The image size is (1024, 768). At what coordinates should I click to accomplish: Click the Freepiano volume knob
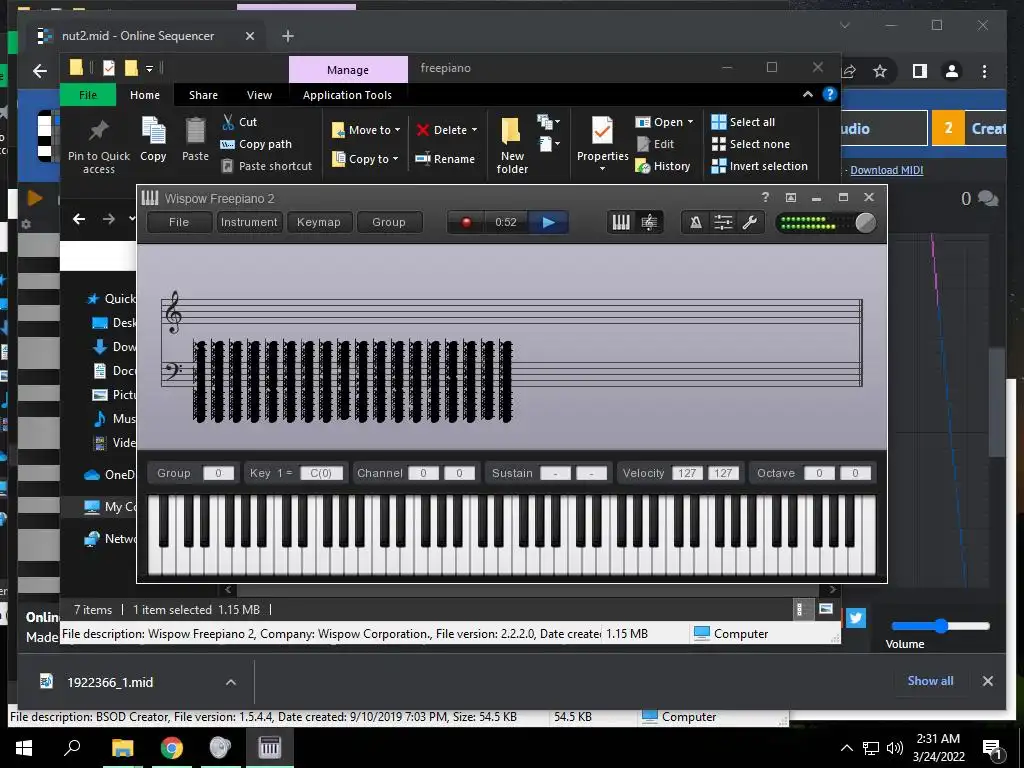tap(865, 223)
